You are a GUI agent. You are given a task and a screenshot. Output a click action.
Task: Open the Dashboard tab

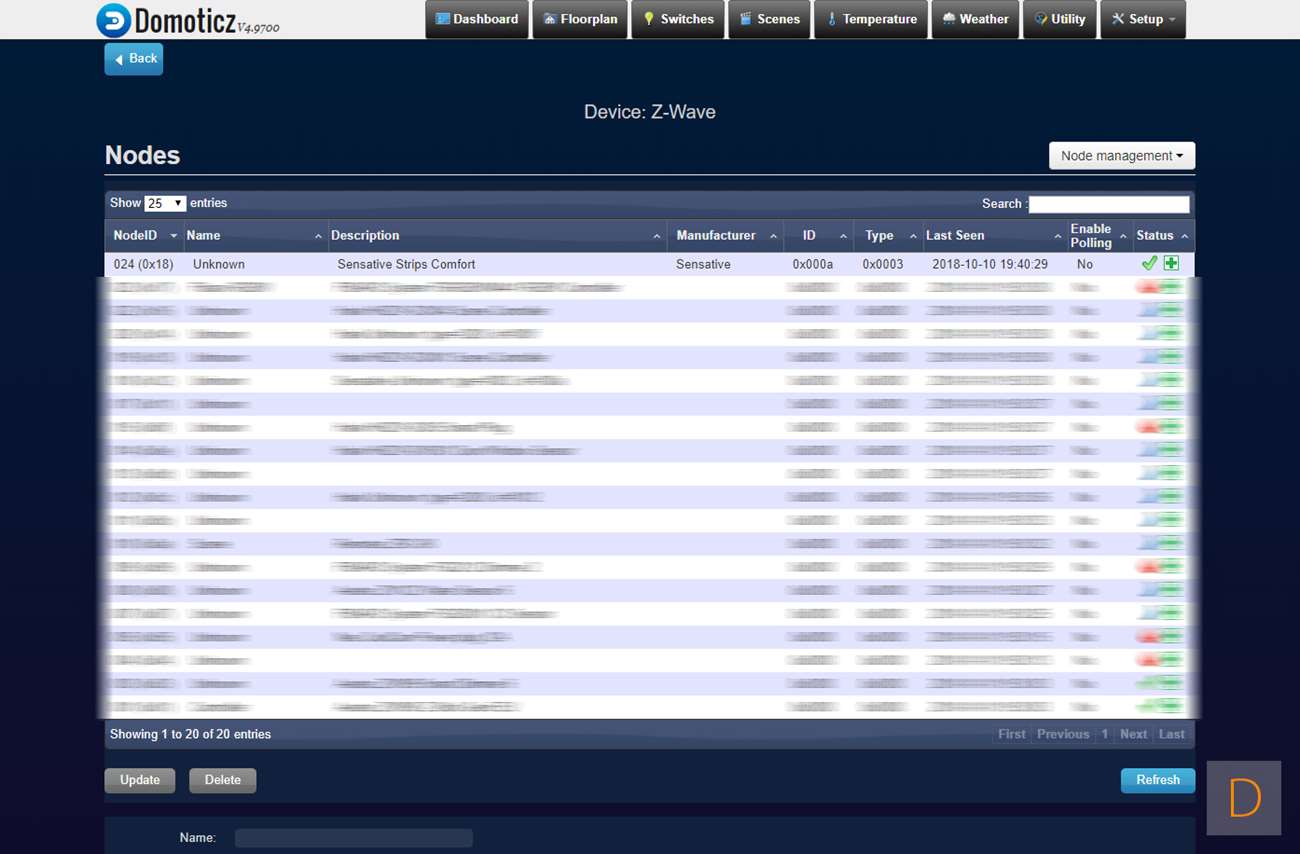pos(477,19)
